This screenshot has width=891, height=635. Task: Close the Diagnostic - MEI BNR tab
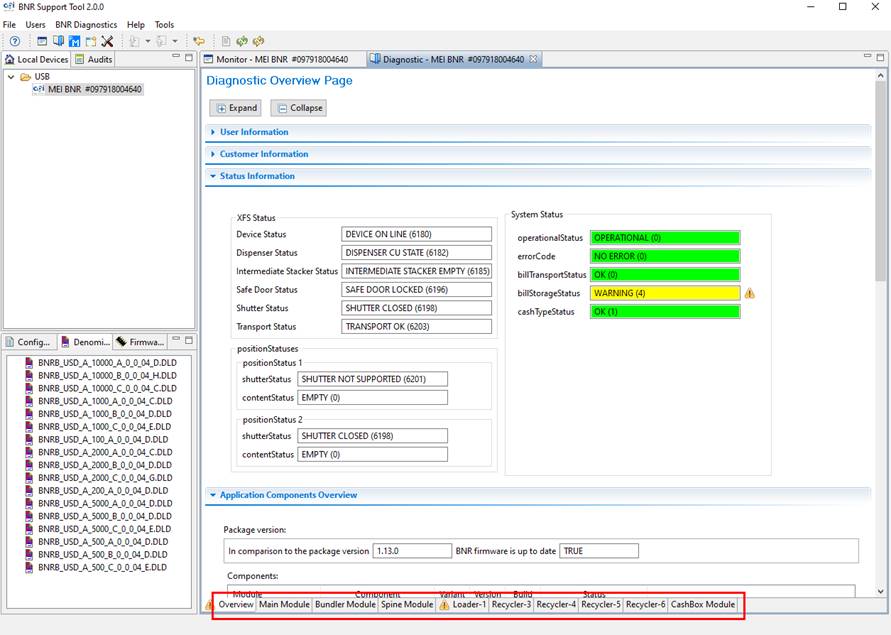tap(533, 59)
